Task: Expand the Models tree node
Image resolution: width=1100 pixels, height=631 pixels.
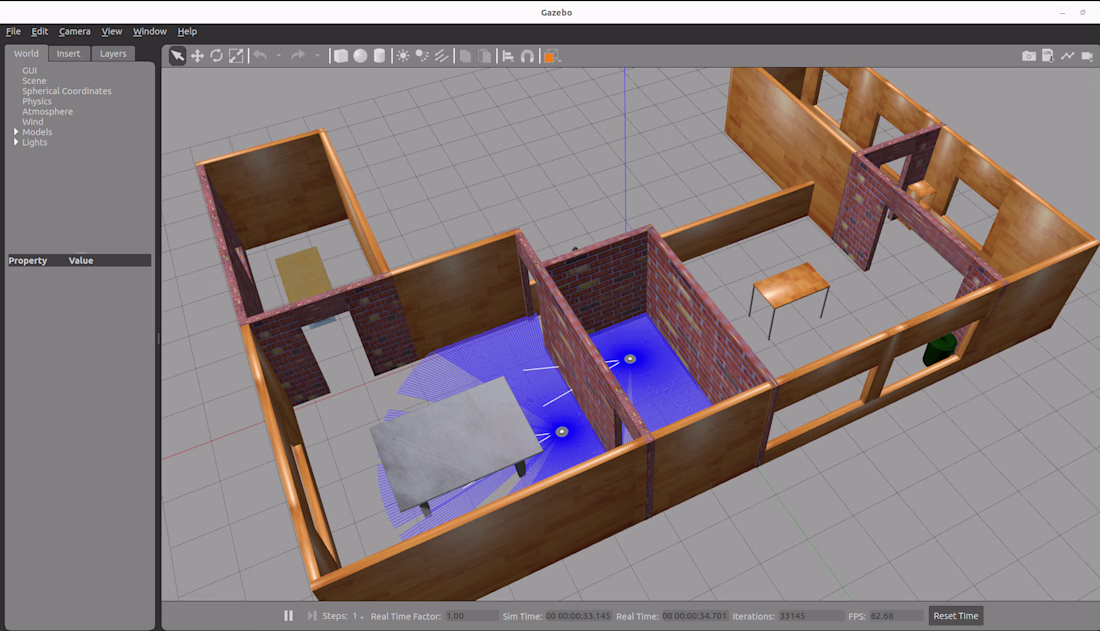Action: pyautogui.click(x=16, y=132)
